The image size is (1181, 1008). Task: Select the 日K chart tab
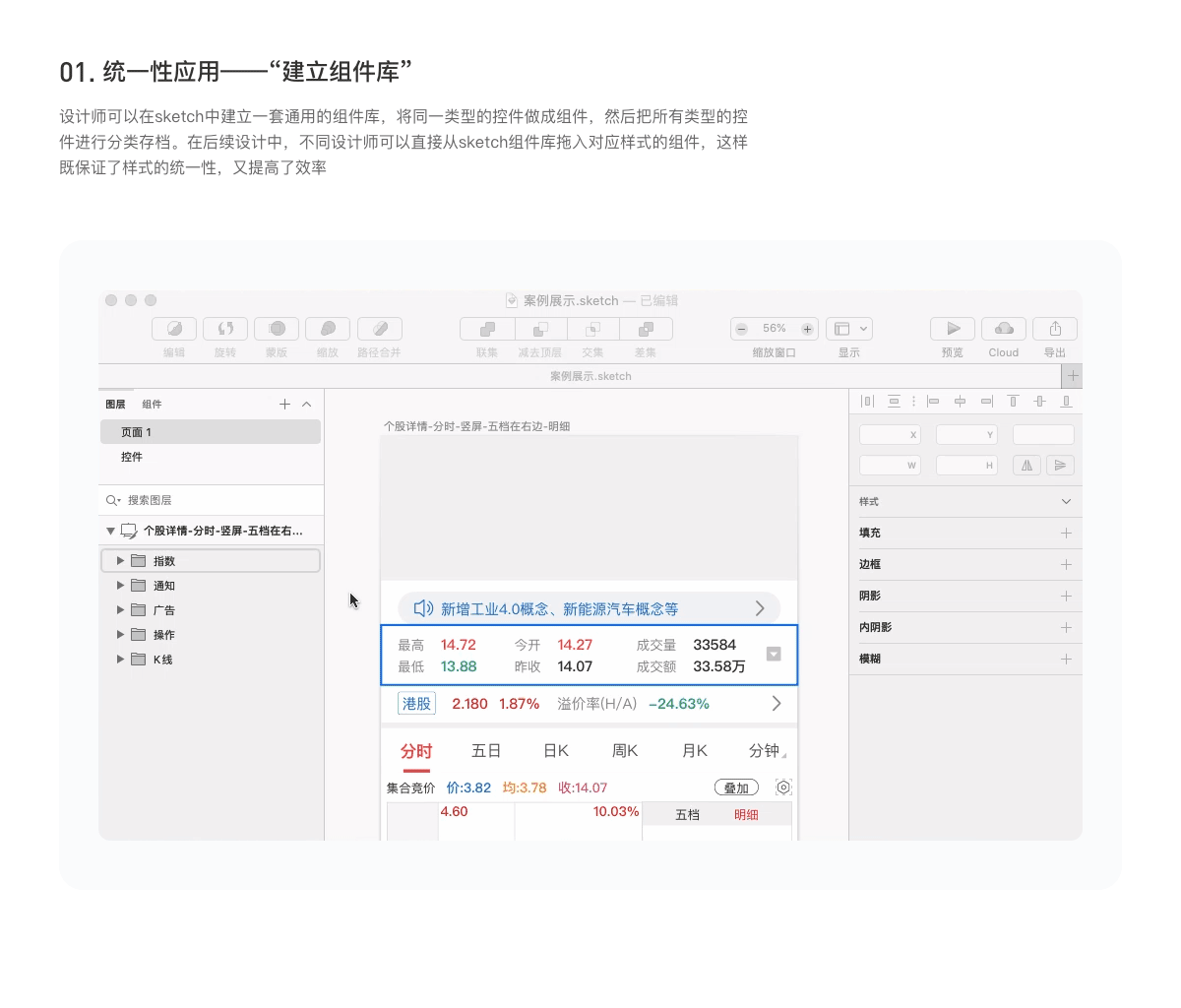tap(555, 750)
